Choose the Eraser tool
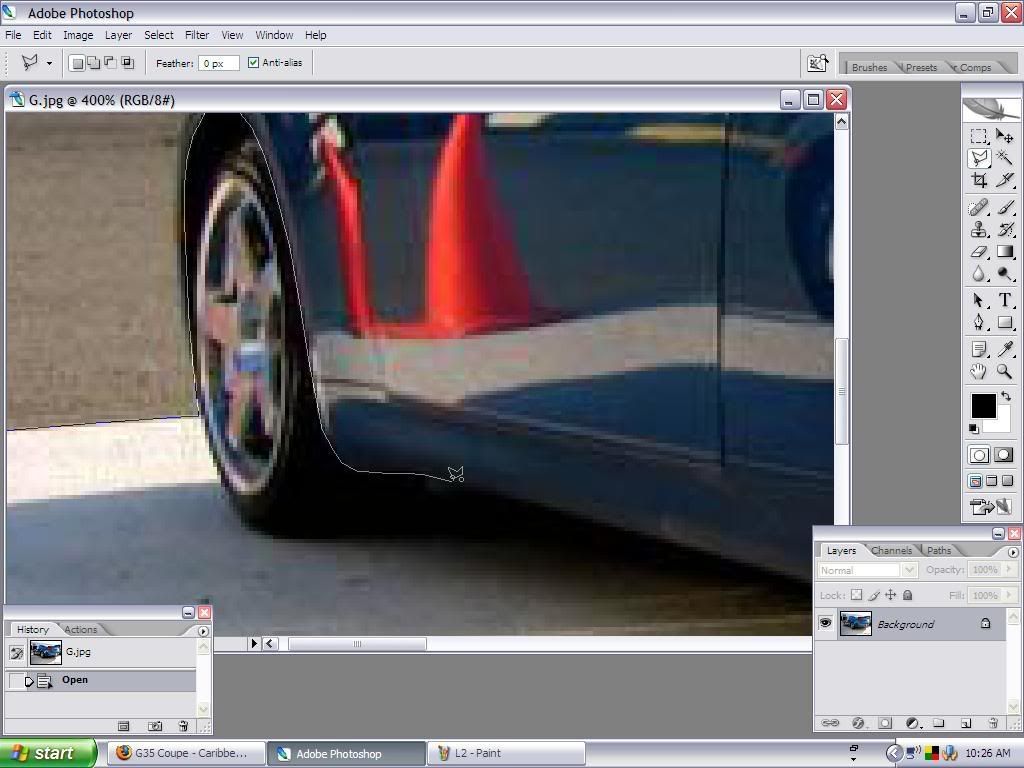 click(x=979, y=252)
